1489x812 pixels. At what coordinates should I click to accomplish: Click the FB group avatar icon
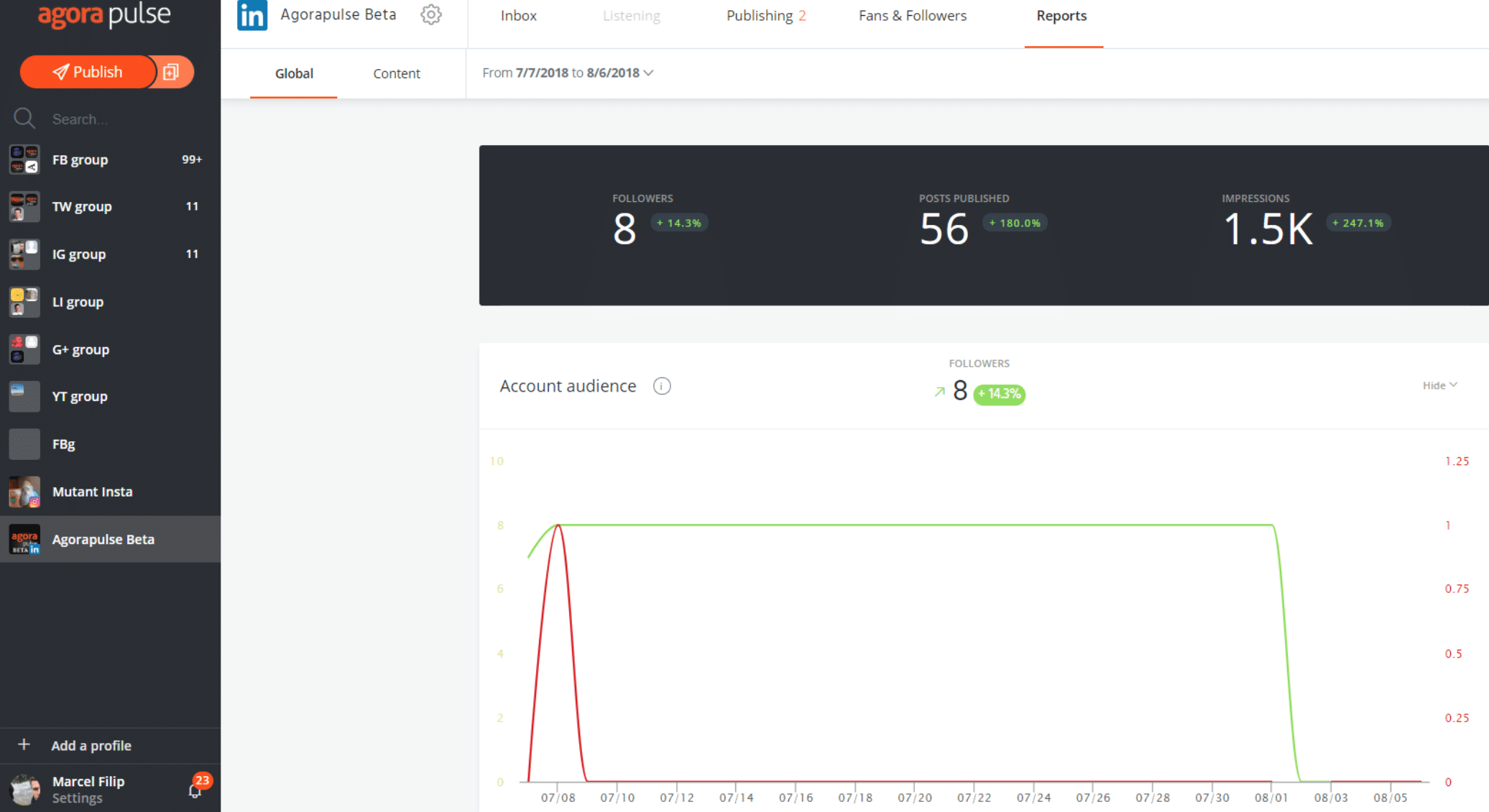pyautogui.click(x=24, y=160)
